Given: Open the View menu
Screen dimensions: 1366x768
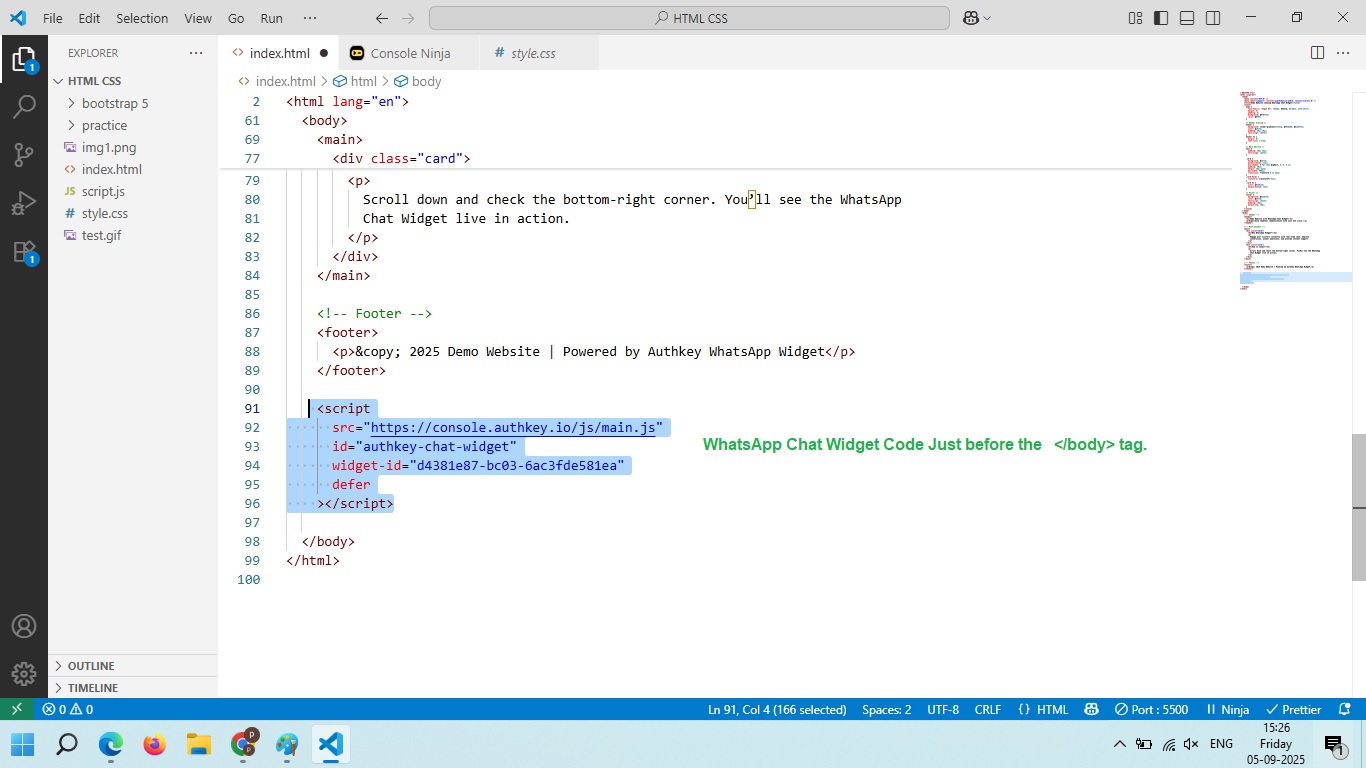Looking at the screenshot, I should tap(198, 18).
